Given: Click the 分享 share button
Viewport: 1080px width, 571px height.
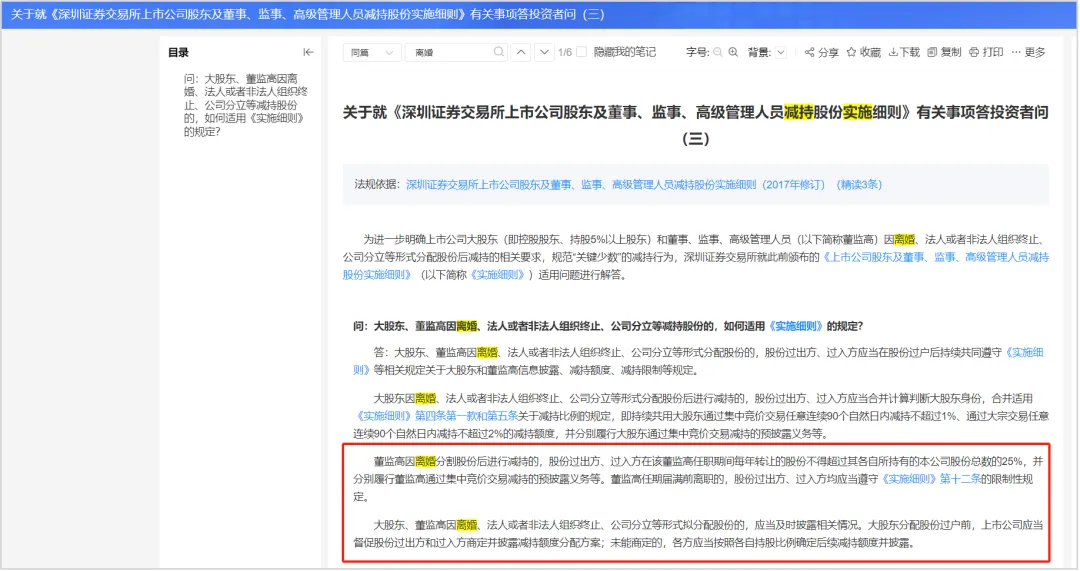Looking at the screenshot, I should [x=822, y=52].
